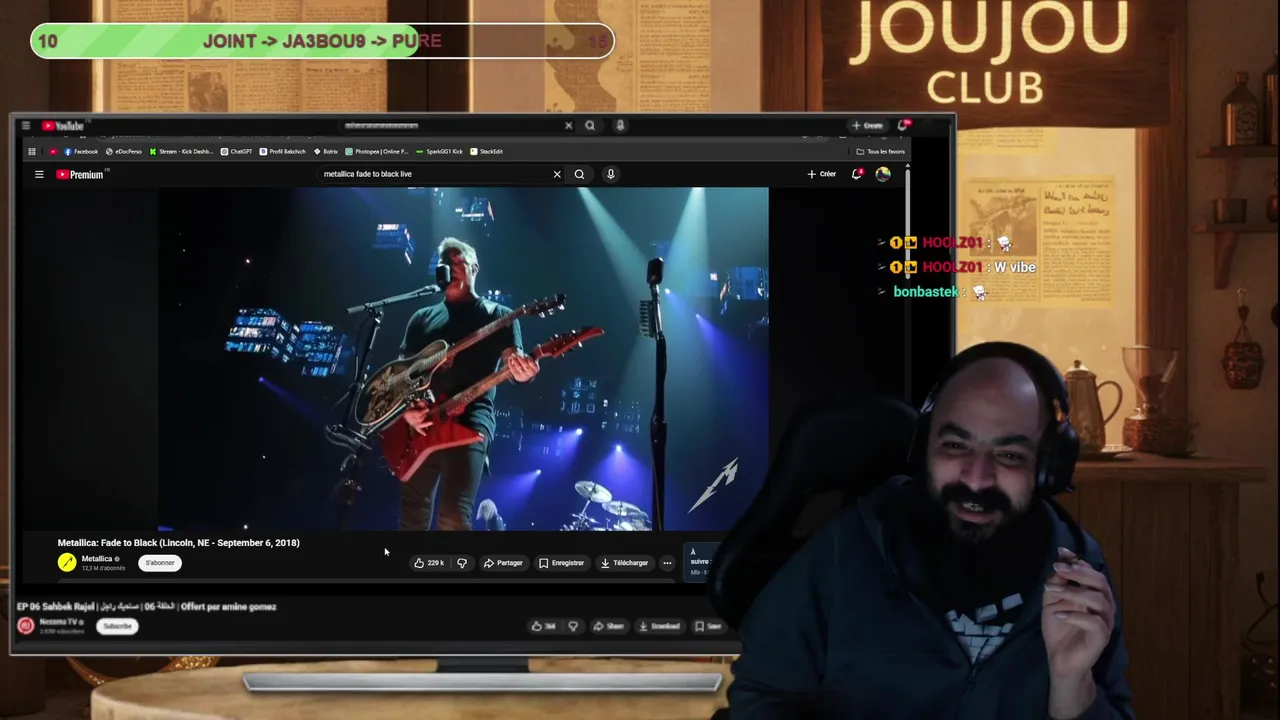Expand the 'Tous les favoris' folder
This screenshot has height=720, width=1280.
point(881,152)
